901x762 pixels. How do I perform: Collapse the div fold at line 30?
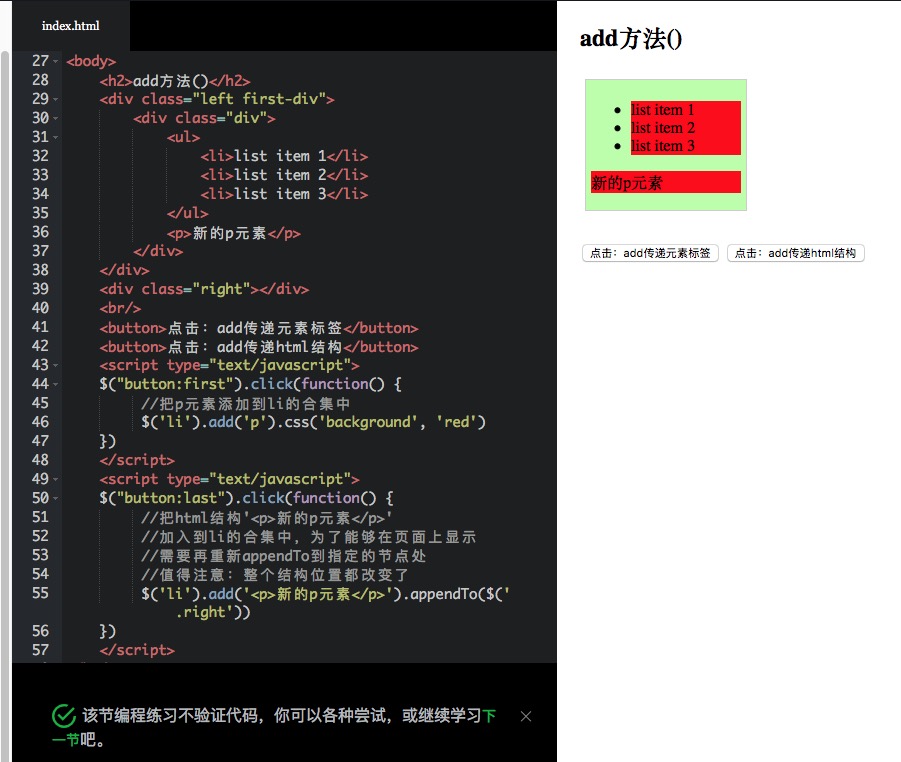pos(56,118)
